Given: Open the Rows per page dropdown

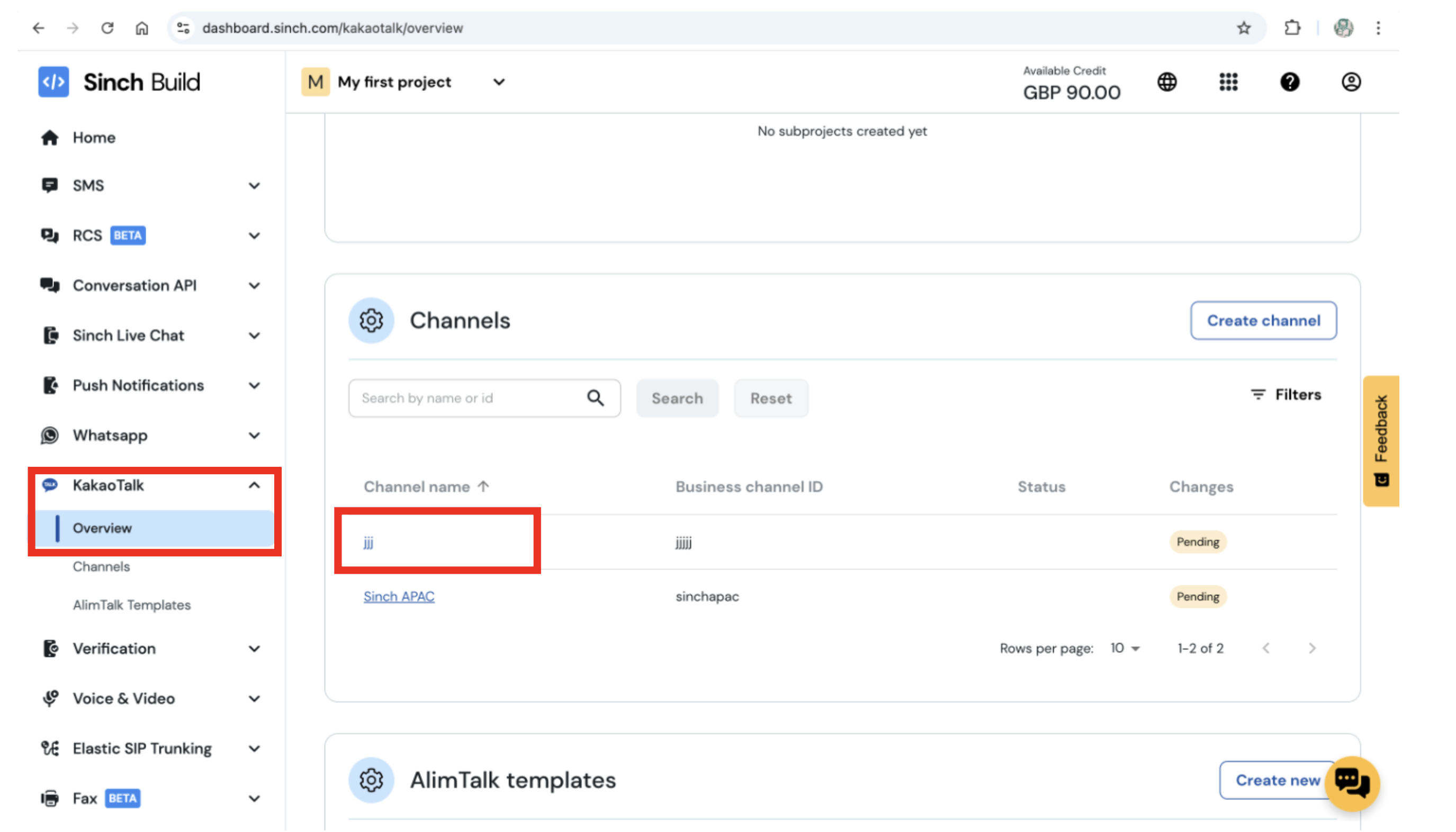Looking at the screenshot, I should [1124, 647].
